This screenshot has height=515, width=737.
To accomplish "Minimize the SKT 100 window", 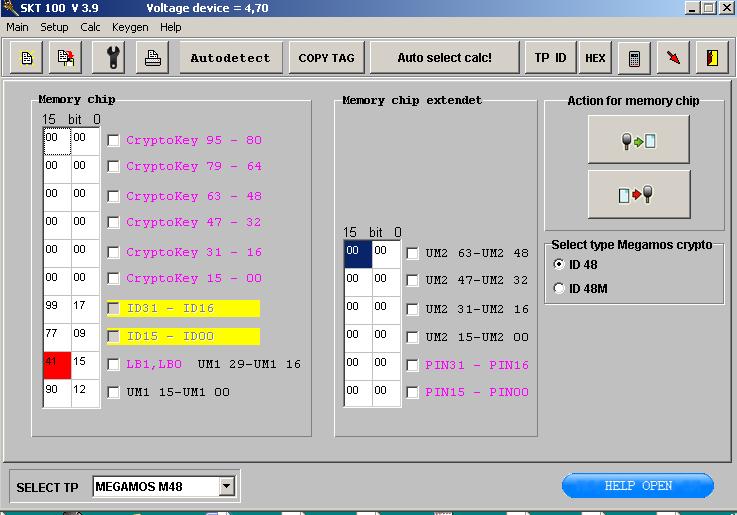I will tap(691, 8).
